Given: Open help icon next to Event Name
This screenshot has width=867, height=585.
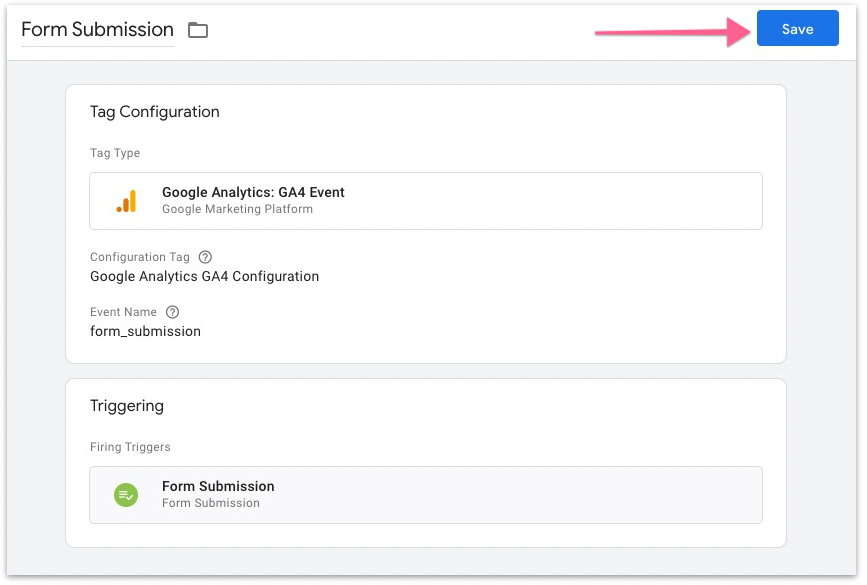Looking at the screenshot, I should point(172,312).
